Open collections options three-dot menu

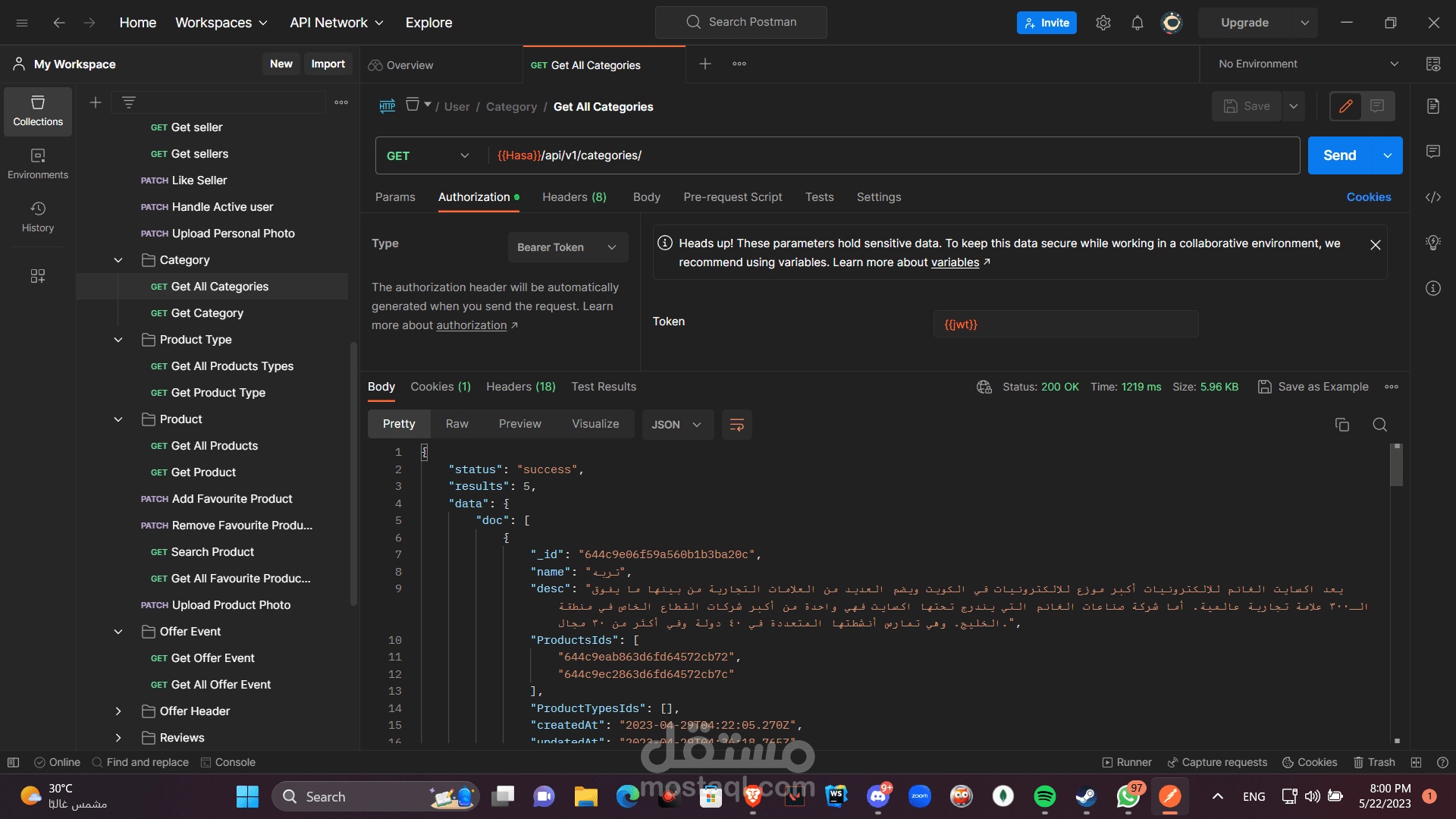click(x=341, y=102)
